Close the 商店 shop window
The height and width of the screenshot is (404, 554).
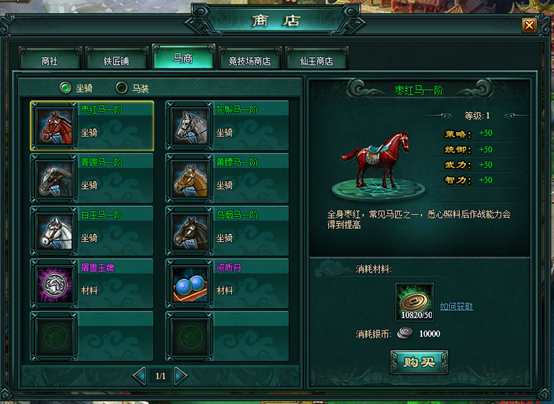click(529, 25)
